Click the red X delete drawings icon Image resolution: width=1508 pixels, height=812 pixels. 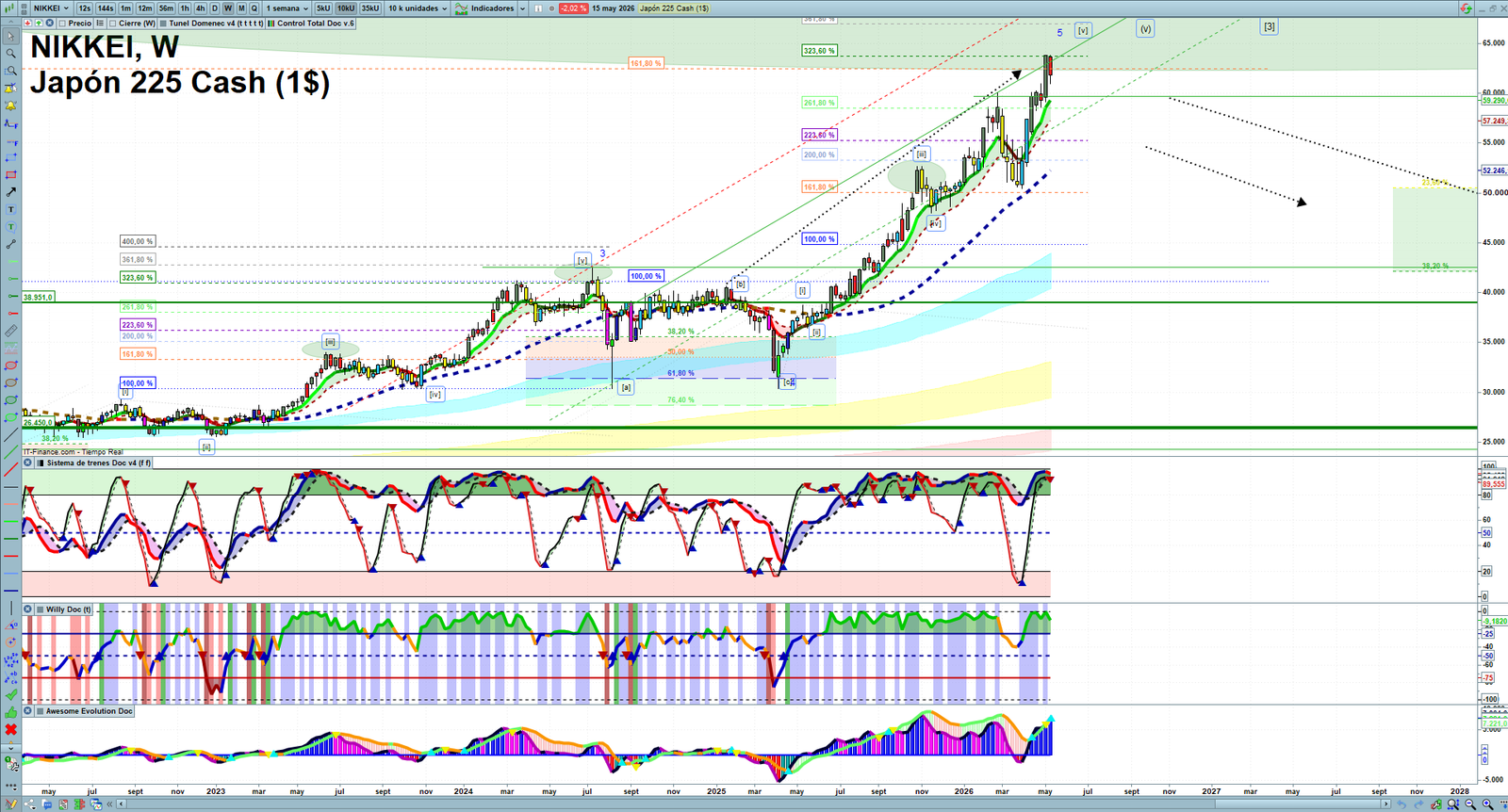(10, 729)
